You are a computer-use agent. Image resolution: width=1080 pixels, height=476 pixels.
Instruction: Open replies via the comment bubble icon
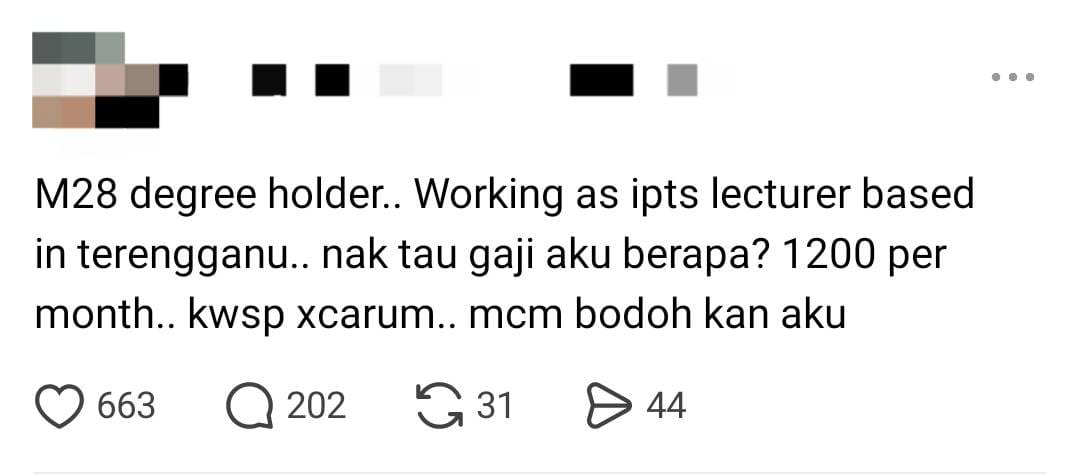(249, 406)
